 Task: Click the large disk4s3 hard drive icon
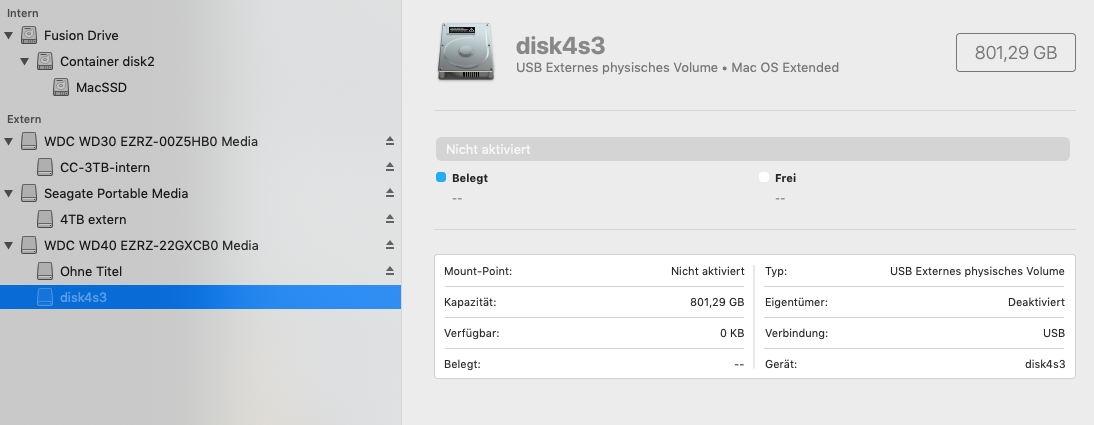(x=466, y=52)
